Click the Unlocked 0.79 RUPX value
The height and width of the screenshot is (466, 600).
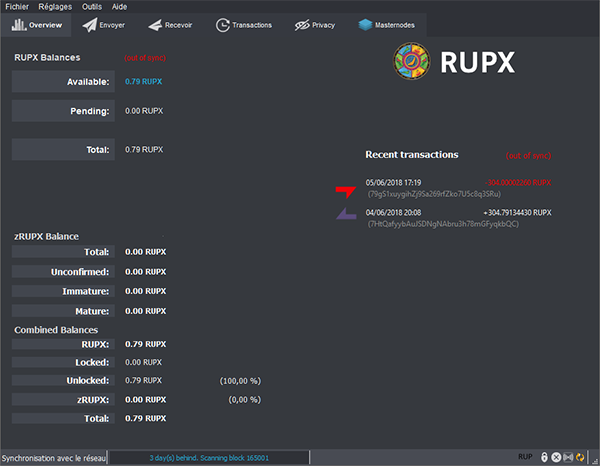tap(143, 380)
